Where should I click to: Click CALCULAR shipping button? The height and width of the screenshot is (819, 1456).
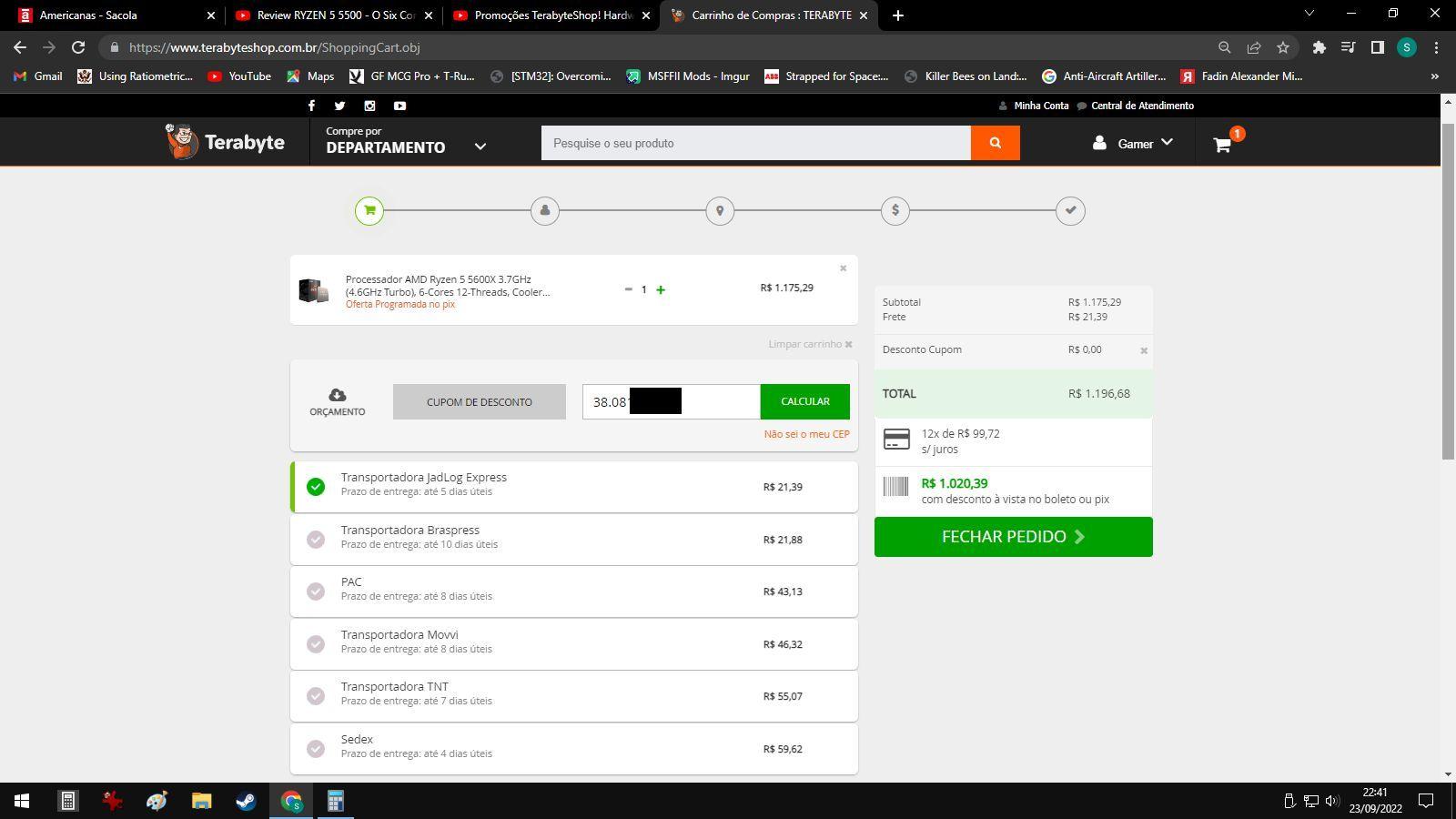point(805,401)
